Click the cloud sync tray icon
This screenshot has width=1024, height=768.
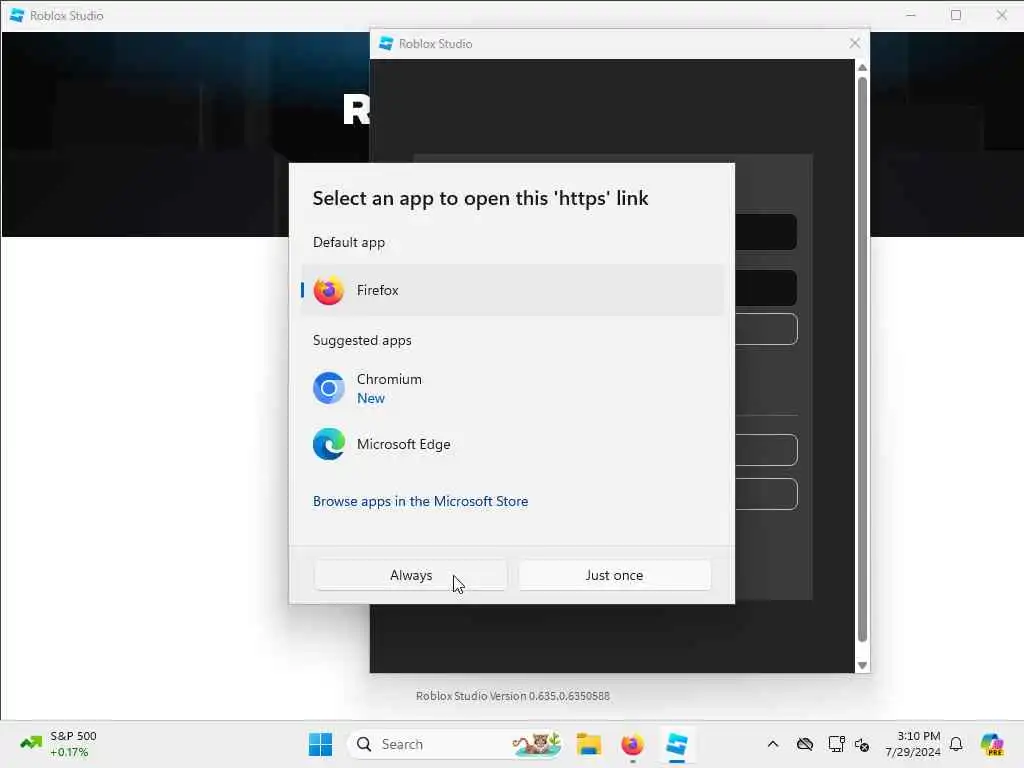coord(805,744)
